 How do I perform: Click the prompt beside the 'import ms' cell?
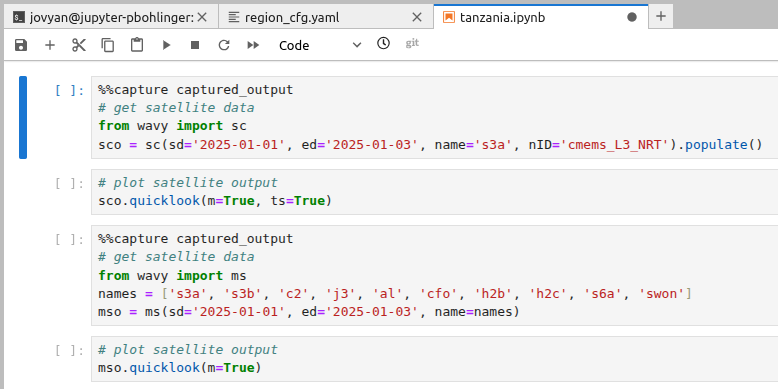coord(70,240)
